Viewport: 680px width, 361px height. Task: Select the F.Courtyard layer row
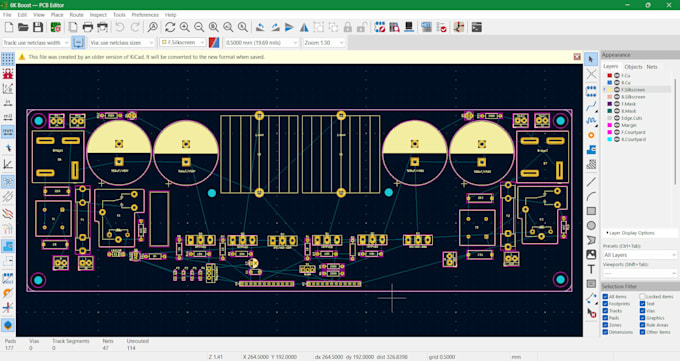click(x=638, y=132)
